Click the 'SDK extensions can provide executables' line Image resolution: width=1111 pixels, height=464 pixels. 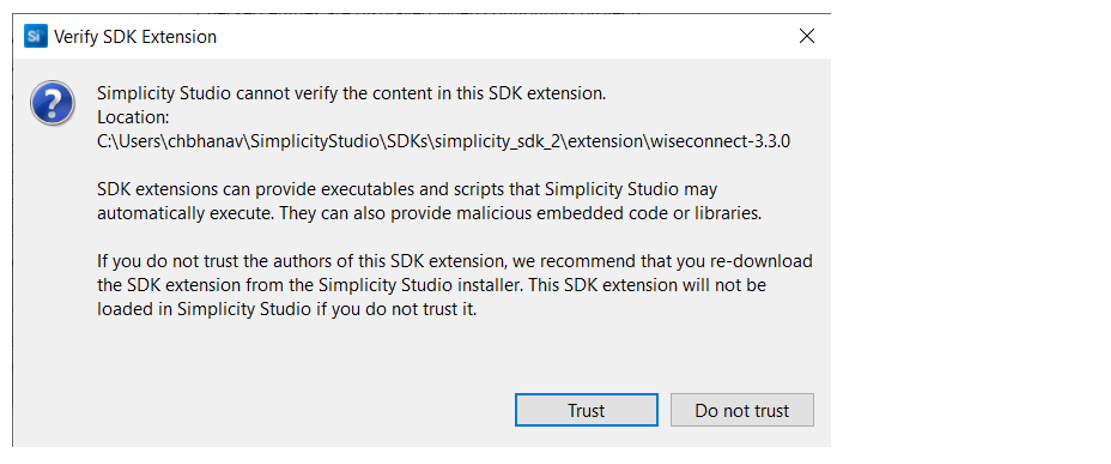(x=407, y=189)
